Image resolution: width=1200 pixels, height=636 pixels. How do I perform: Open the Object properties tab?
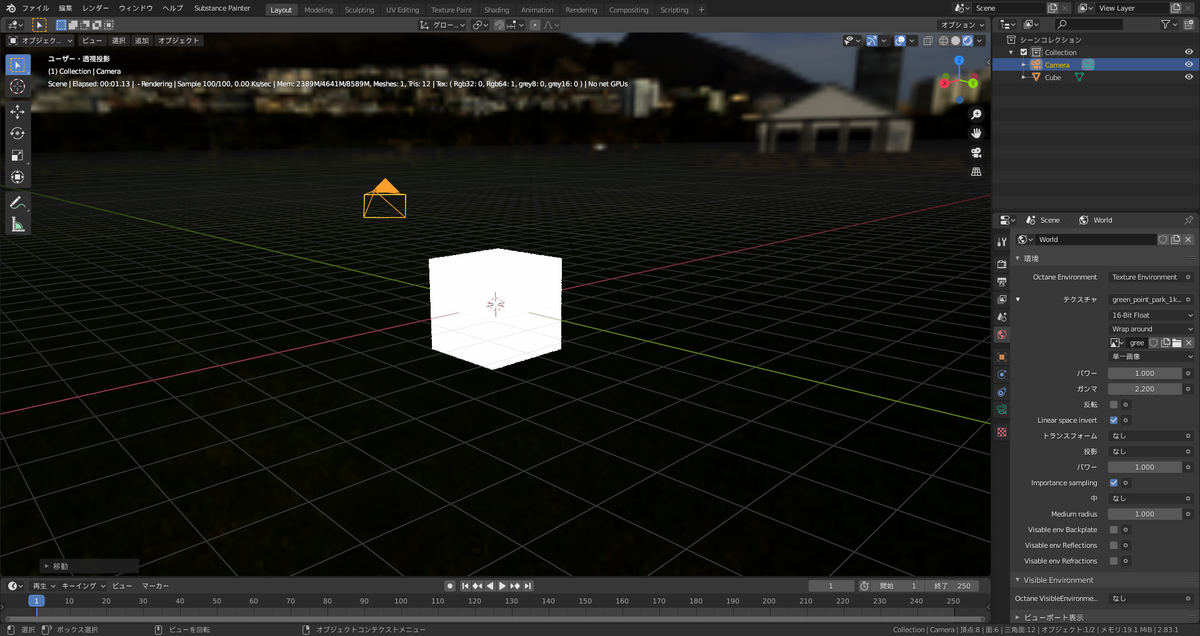[1002, 356]
